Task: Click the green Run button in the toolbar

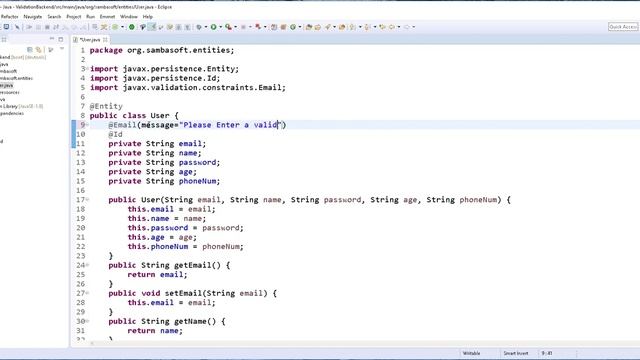Action: [x=213, y=27]
